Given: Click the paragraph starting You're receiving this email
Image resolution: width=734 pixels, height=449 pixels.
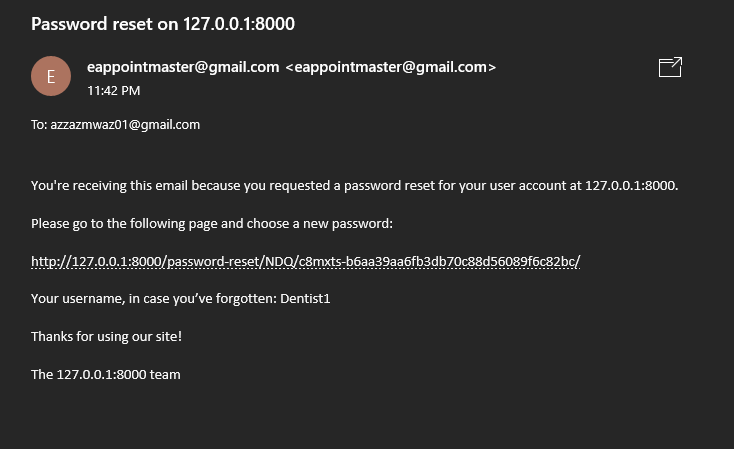Looking at the screenshot, I should click(354, 186).
